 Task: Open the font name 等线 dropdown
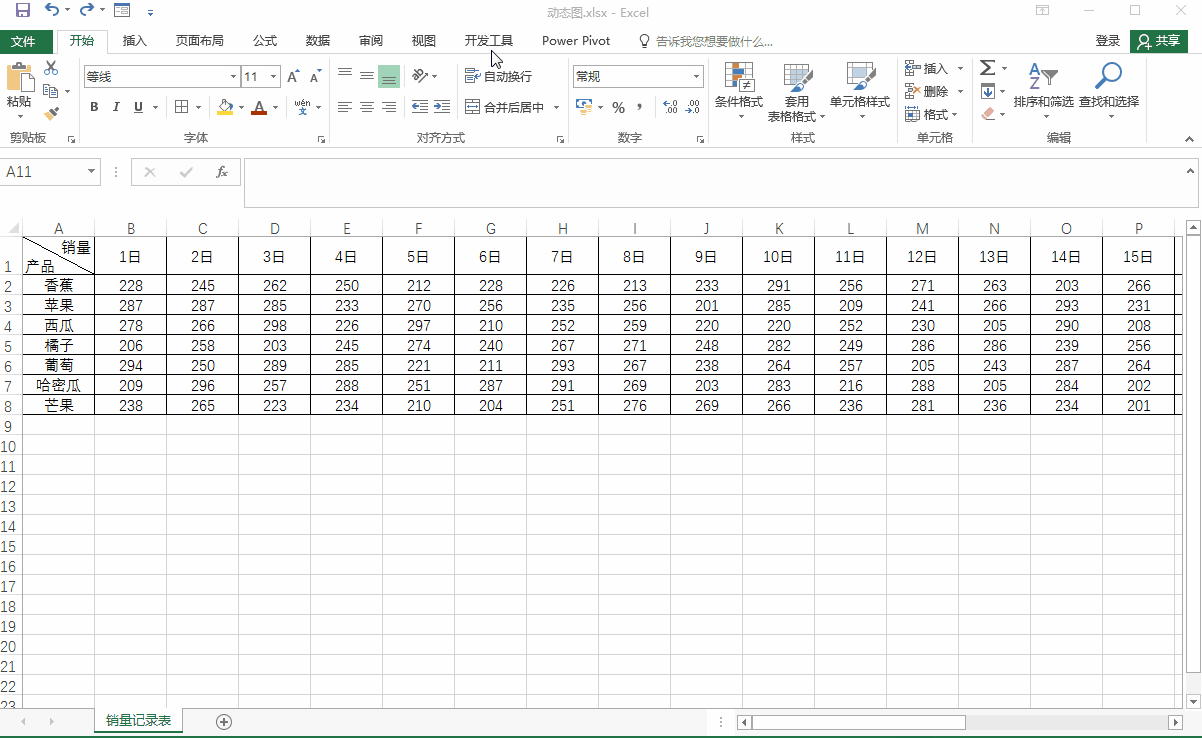click(x=234, y=77)
